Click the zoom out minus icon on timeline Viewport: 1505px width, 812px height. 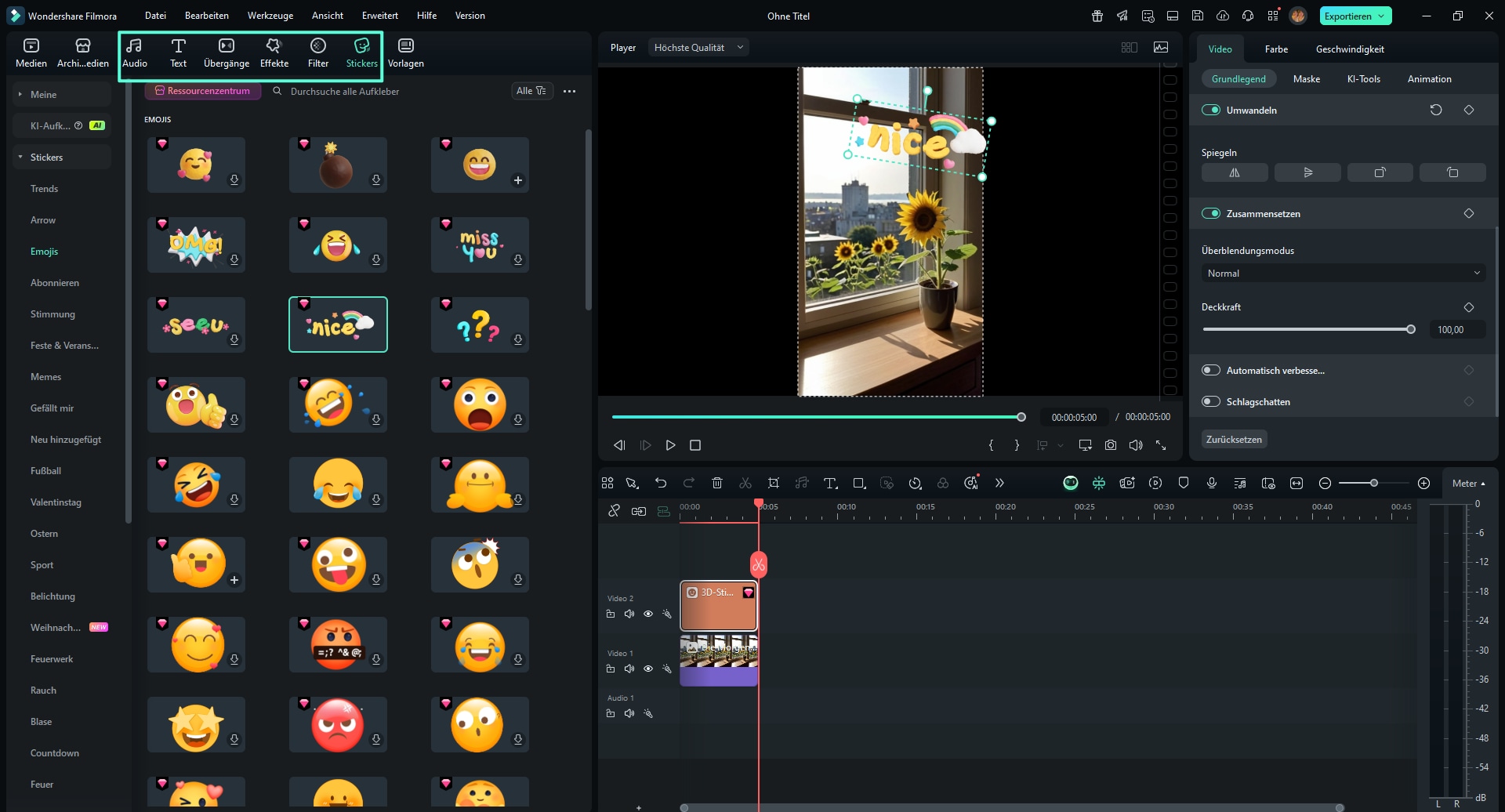(1325, 483)
